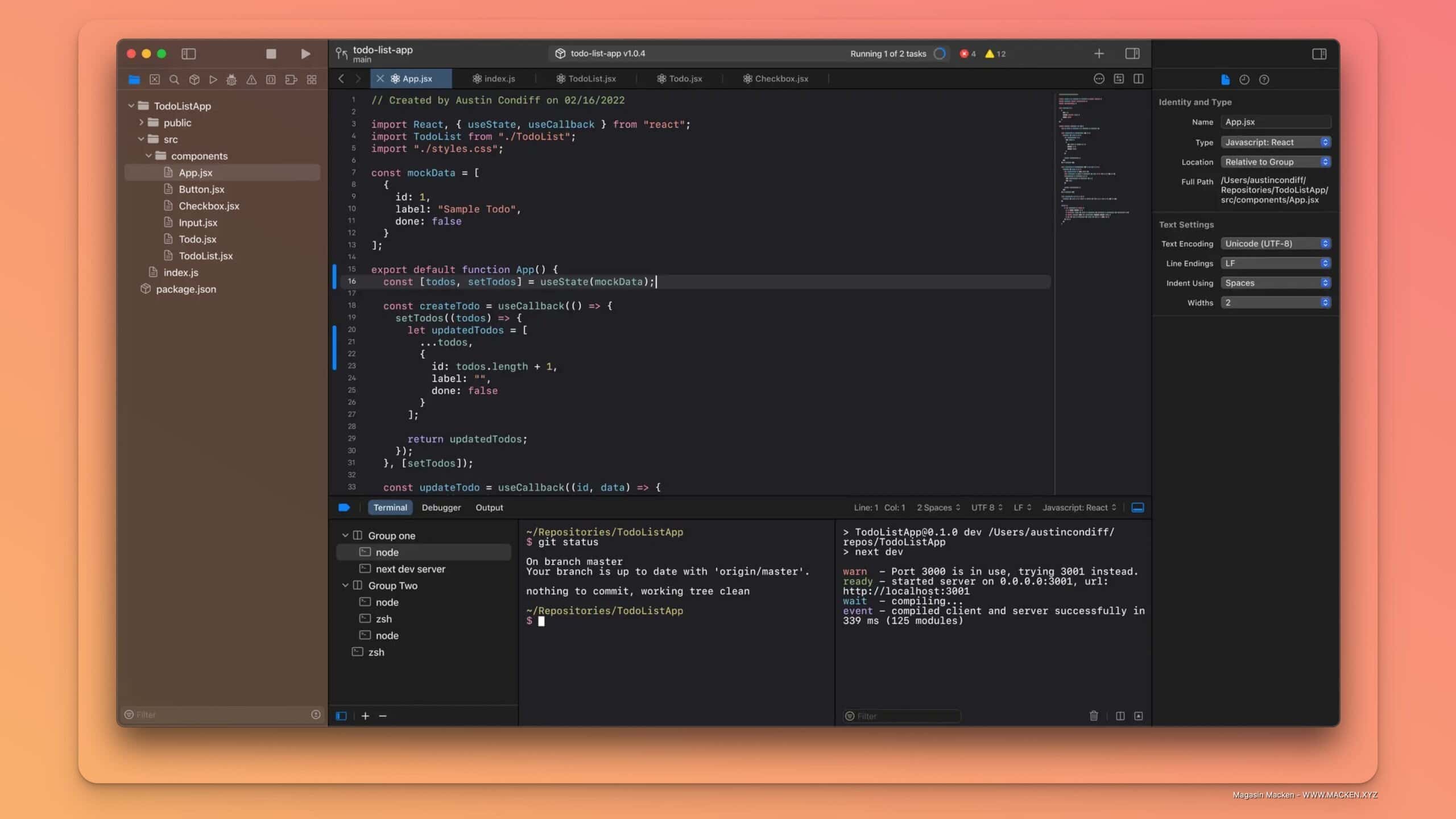Open the editor more-options ellipsis icon
The image size is (1456, 819).
point(1099,78)
